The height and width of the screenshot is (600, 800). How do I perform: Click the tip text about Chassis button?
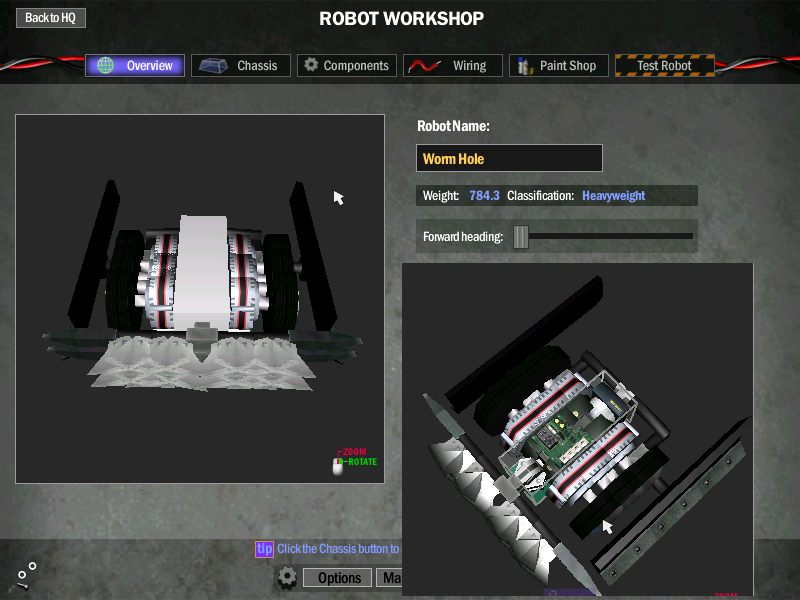(x=338, y=549)
